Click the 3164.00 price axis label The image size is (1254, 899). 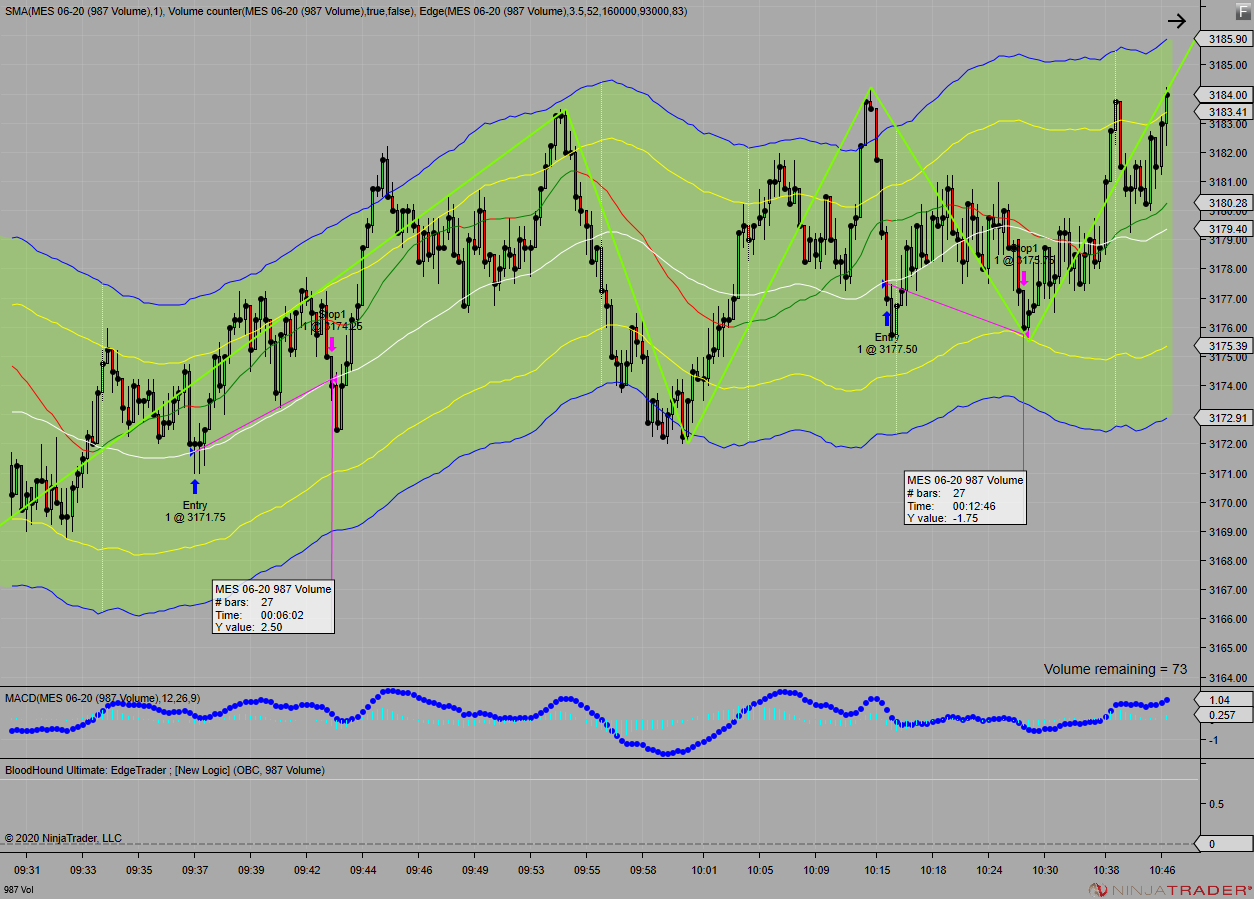click(1227, 677)
